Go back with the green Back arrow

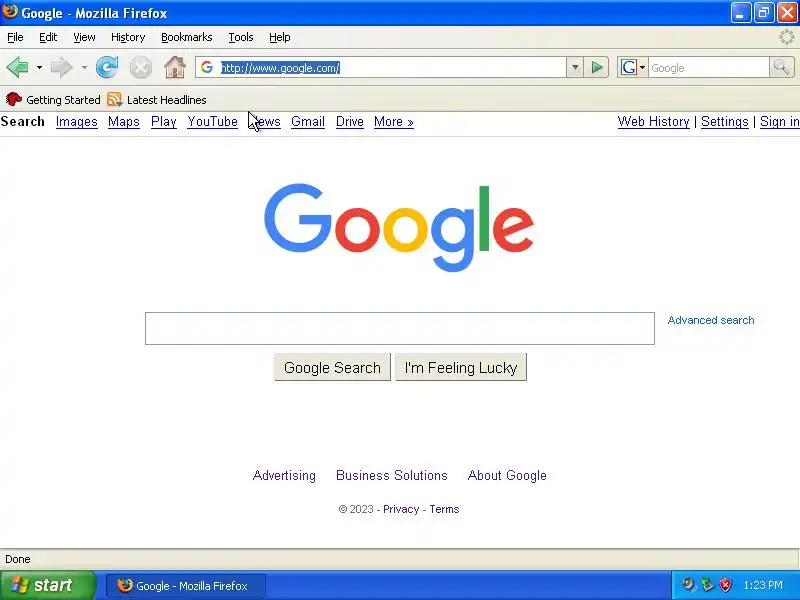(17, 67)
